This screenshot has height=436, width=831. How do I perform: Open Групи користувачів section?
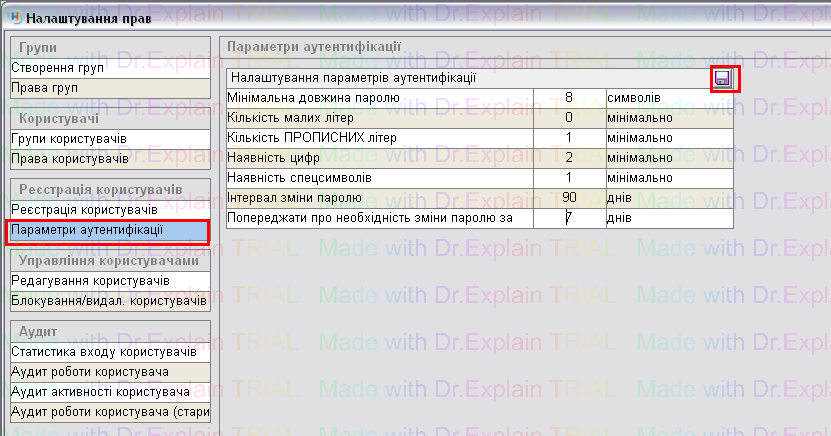tap(108, 138)
